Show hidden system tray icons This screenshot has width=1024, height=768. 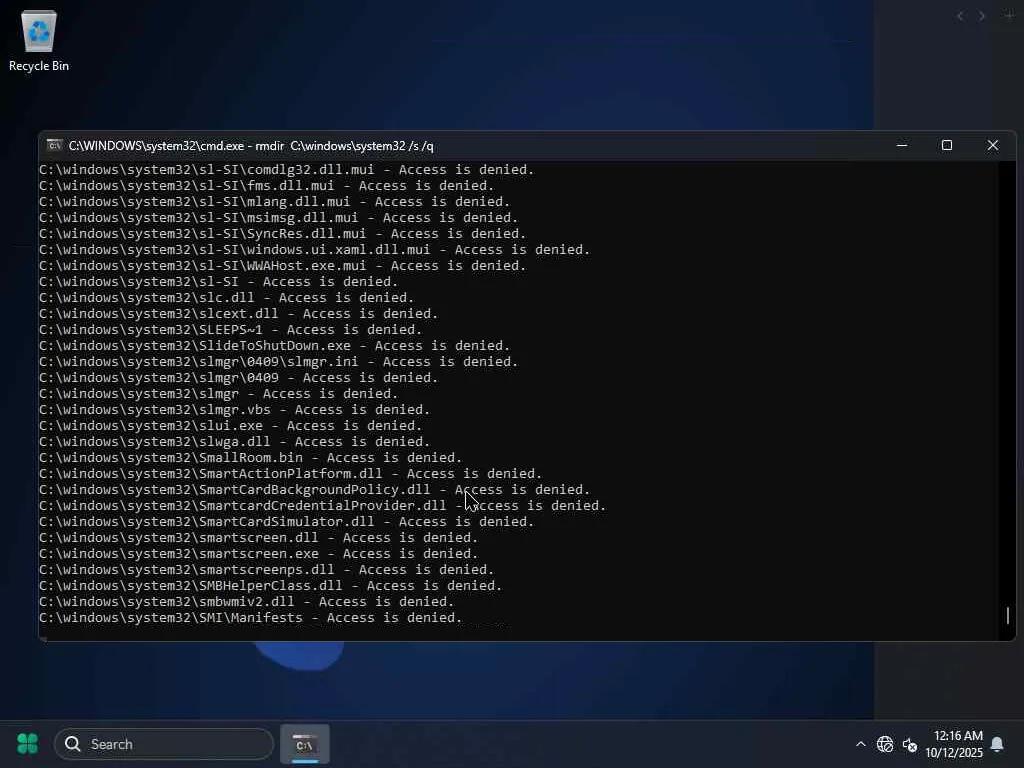point(861,744)
